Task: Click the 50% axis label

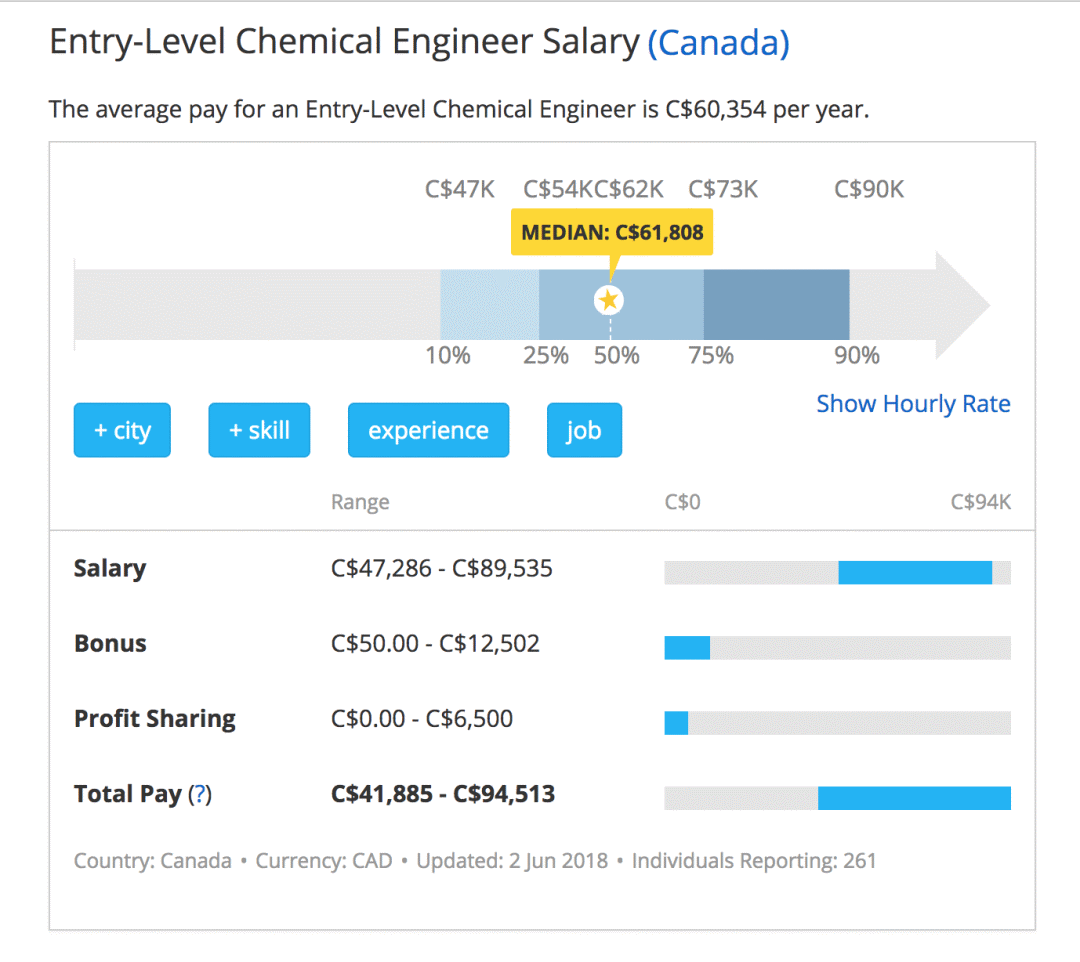Action: 616,356
